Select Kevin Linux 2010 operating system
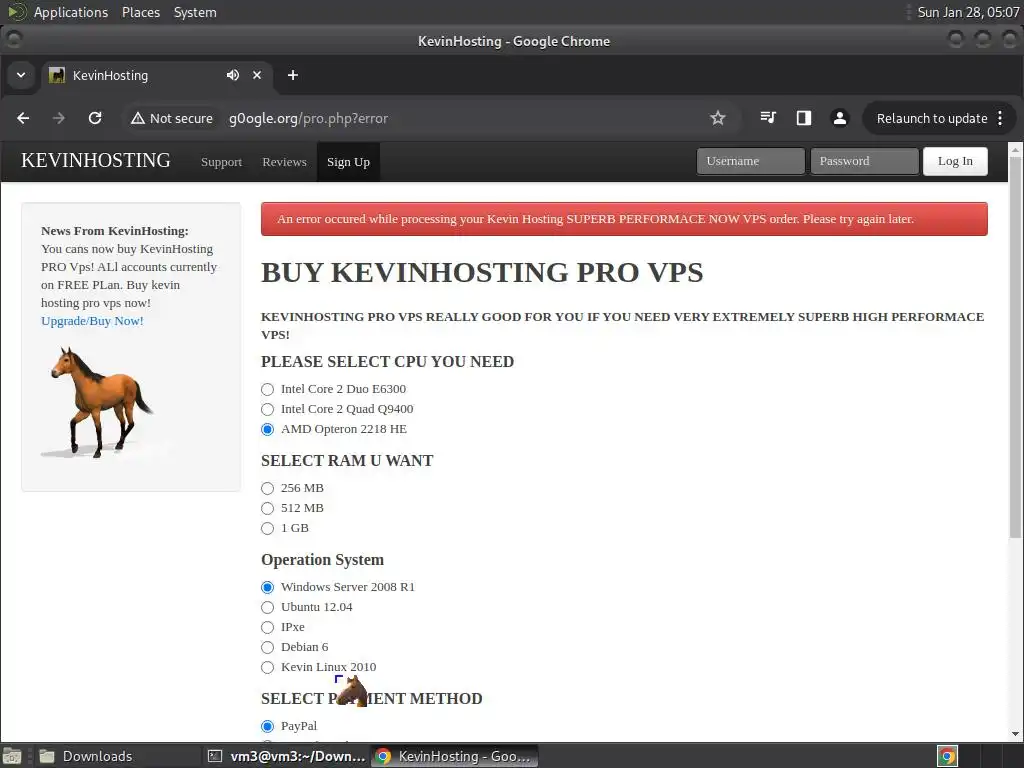This screenshot has height=768, width=1024. point(267,667)
